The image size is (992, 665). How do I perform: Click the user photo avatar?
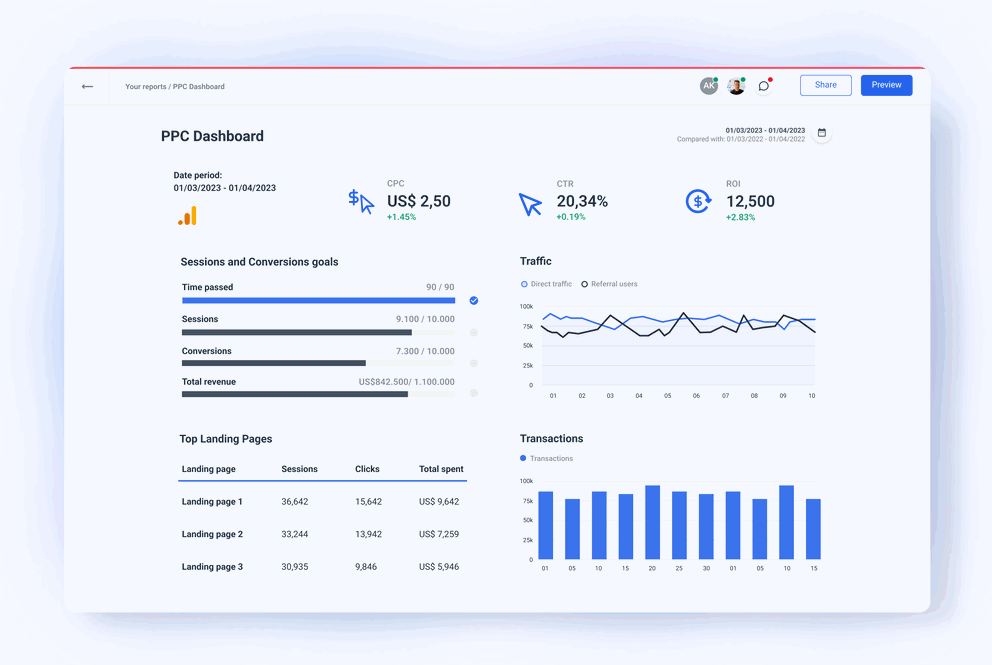[736, 86]
